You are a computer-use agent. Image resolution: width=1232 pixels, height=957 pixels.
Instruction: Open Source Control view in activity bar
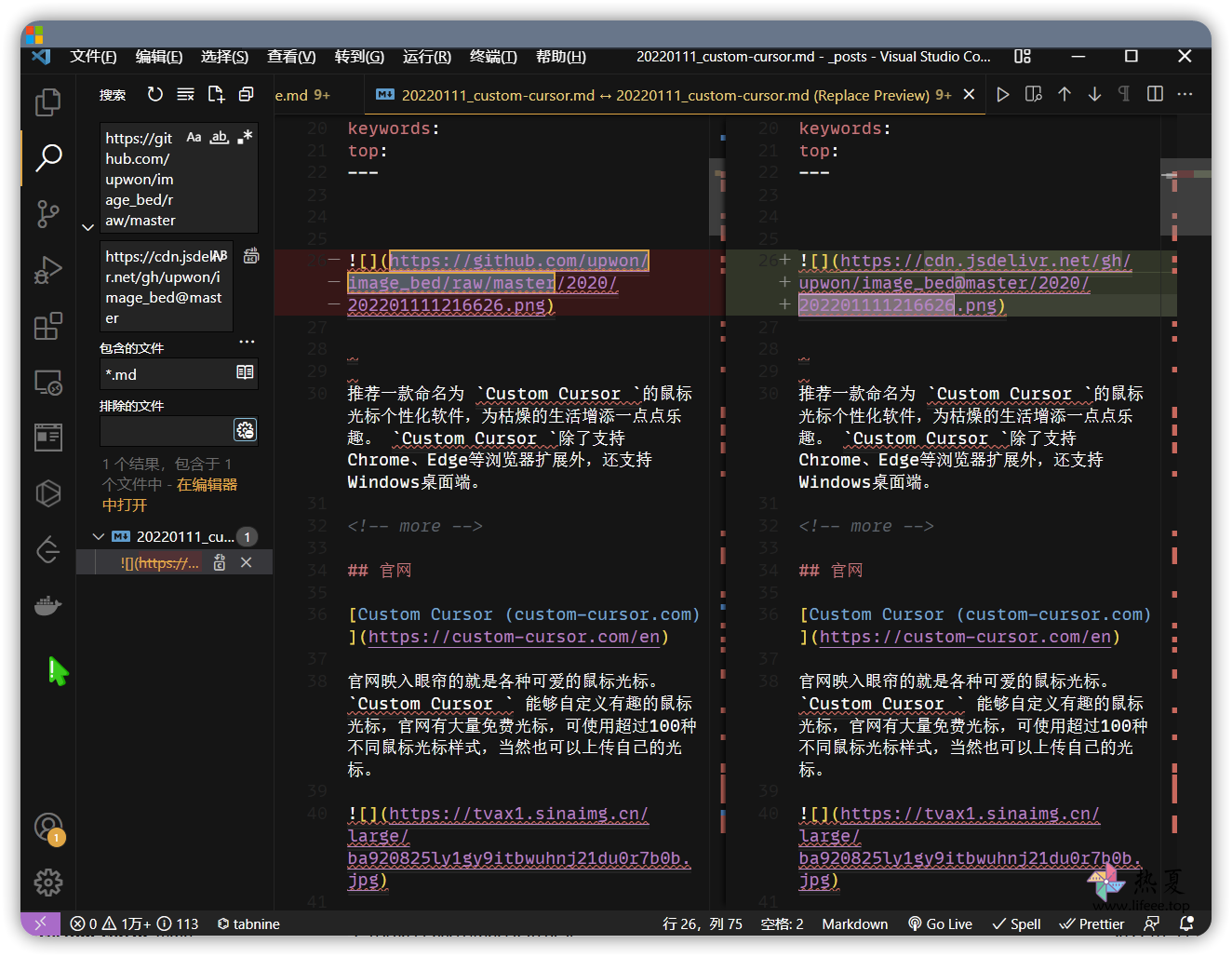point(48,214)
